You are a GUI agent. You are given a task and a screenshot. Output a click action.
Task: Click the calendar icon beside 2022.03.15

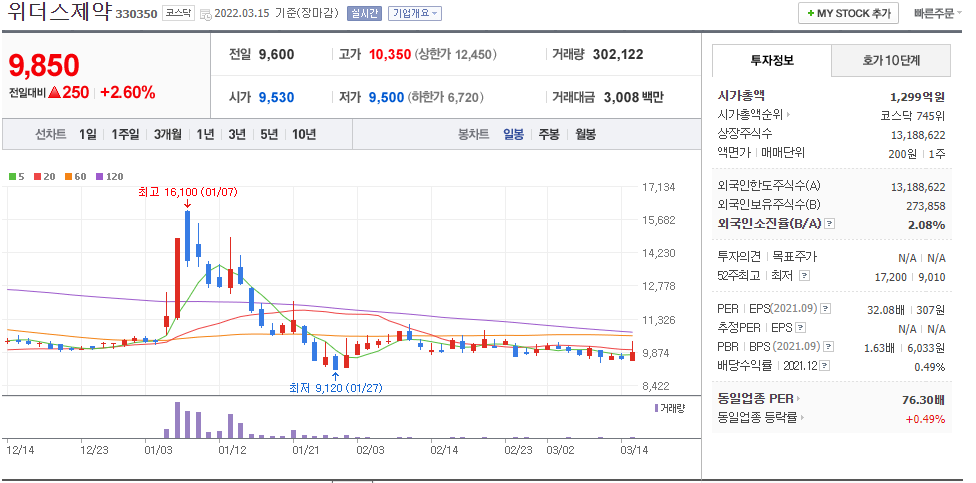coord(205,14)
